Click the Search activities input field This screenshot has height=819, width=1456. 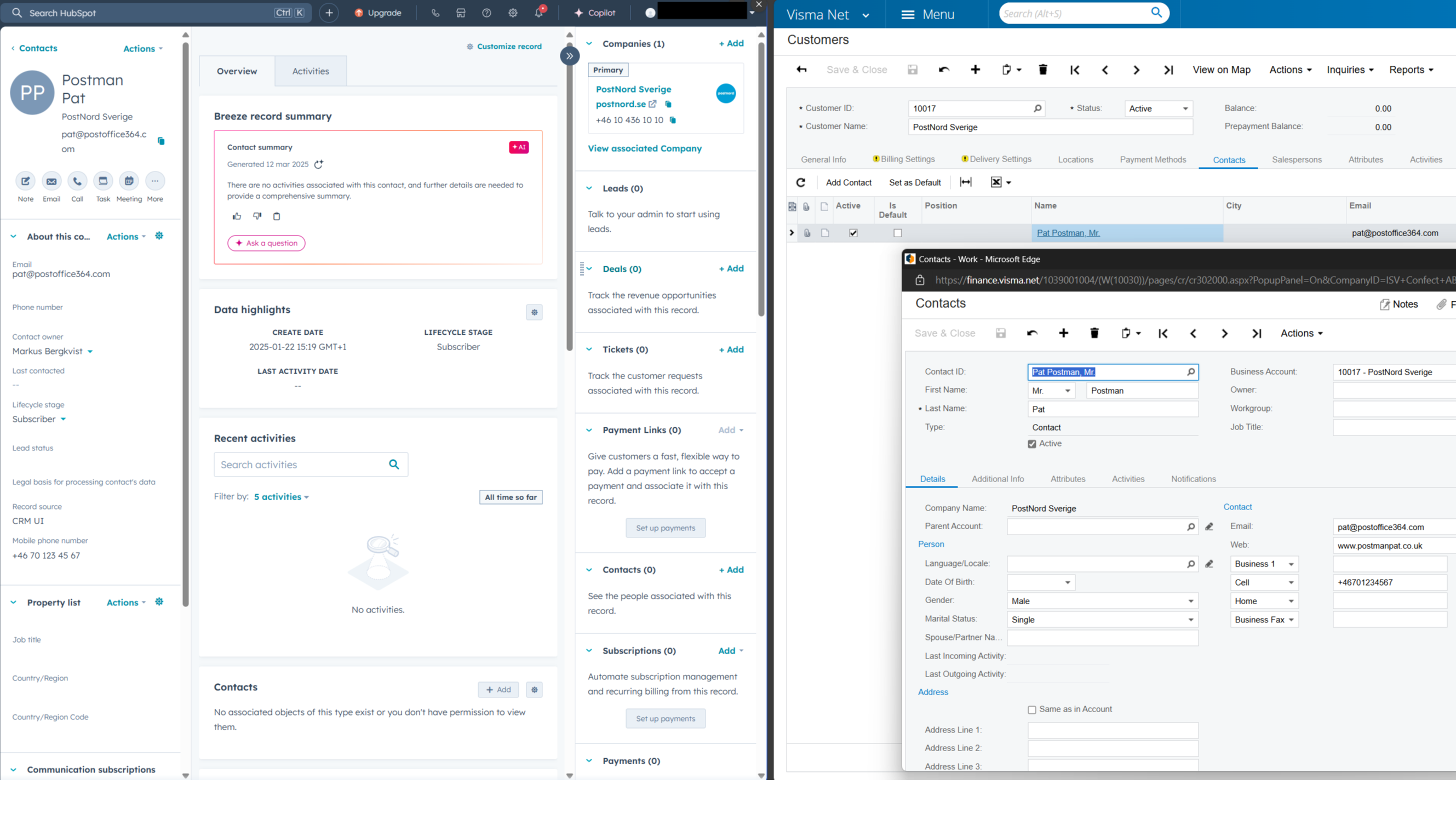click(300, 465)
